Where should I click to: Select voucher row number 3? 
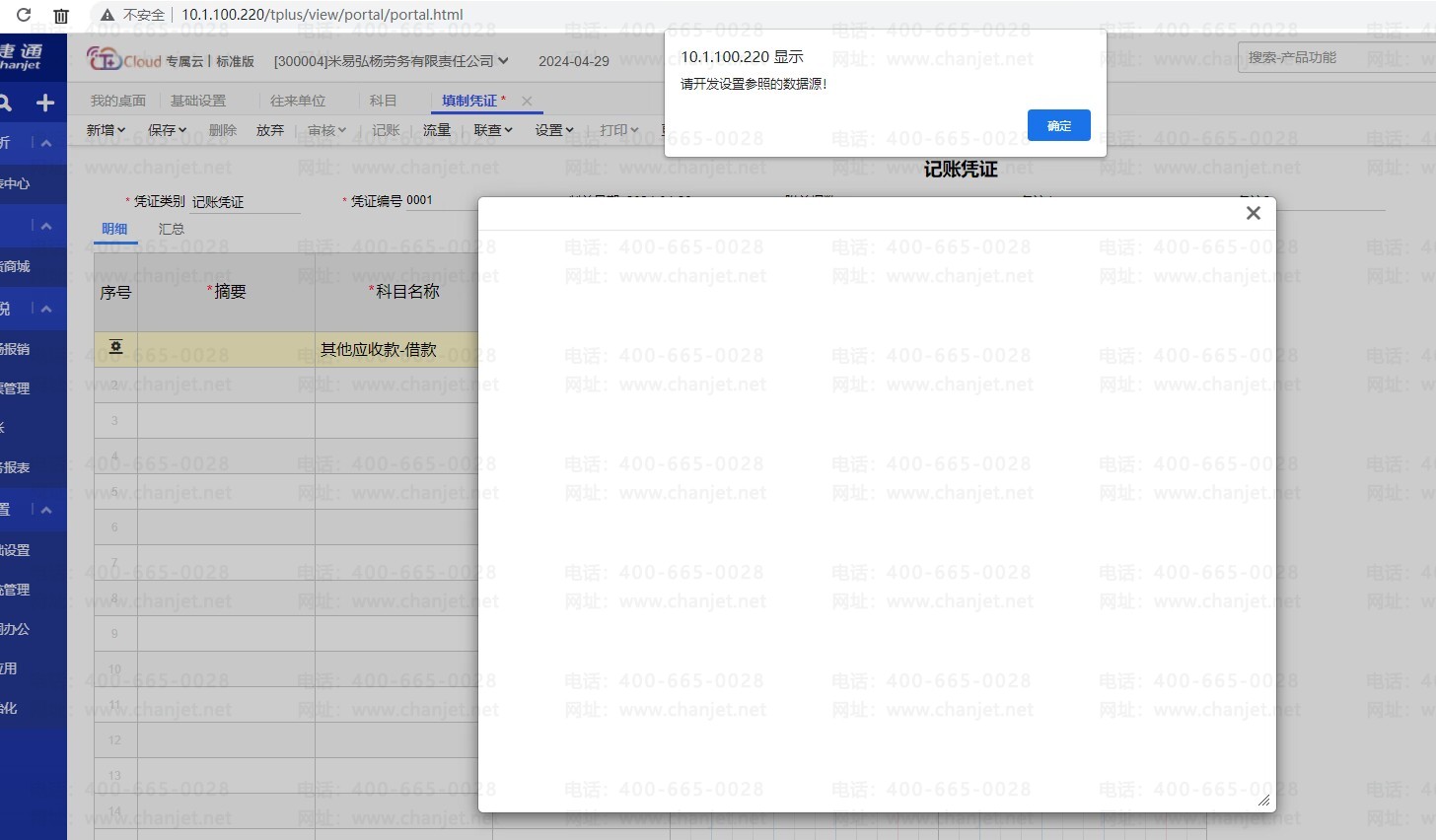[x=115, y=421]
